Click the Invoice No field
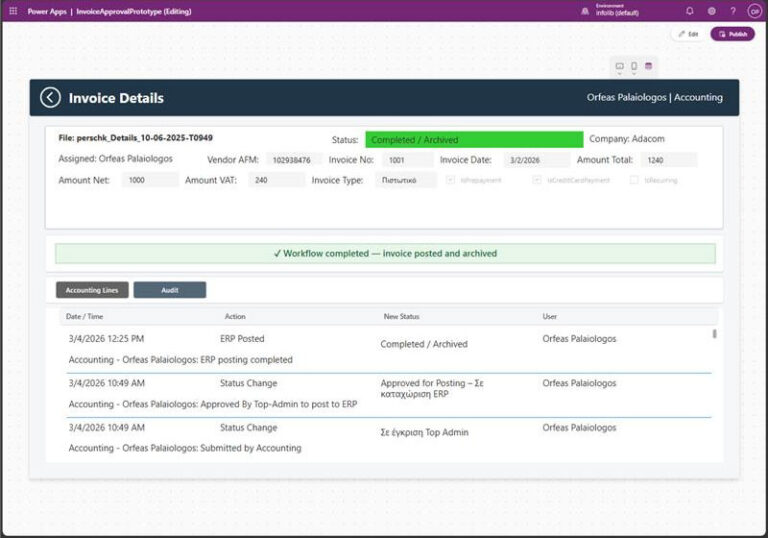 [408, 160]
